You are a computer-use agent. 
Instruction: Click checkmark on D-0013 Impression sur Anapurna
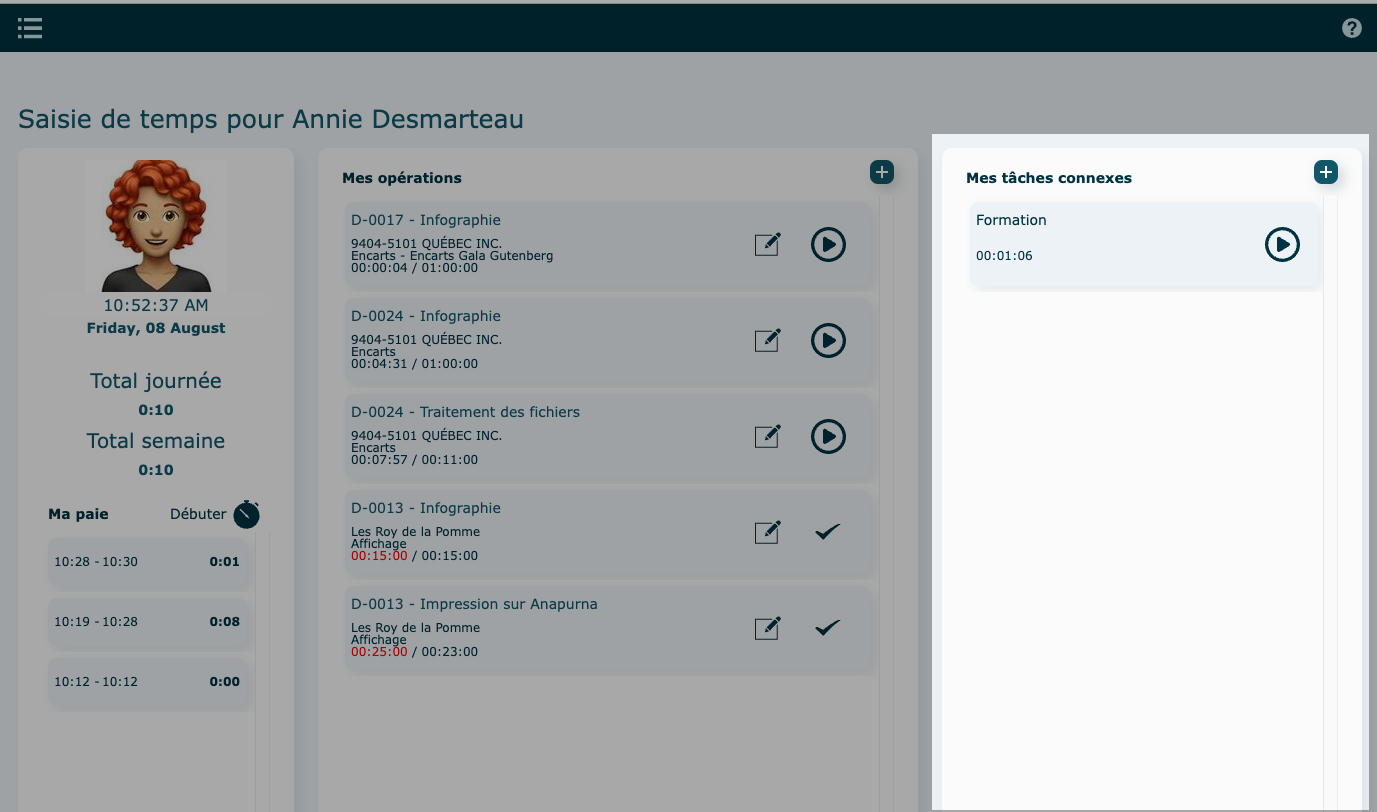(827, 628)
